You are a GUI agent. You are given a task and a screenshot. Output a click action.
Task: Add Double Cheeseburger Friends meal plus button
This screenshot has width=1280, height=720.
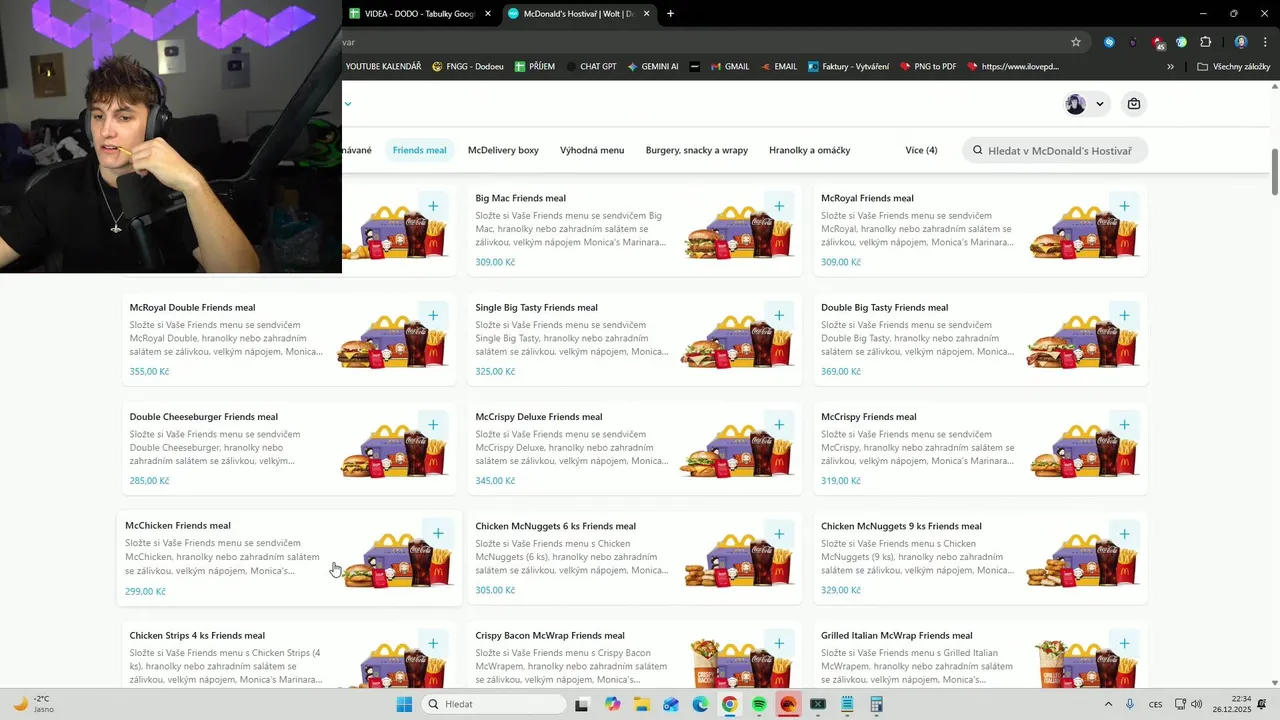[x=433, y=425]
